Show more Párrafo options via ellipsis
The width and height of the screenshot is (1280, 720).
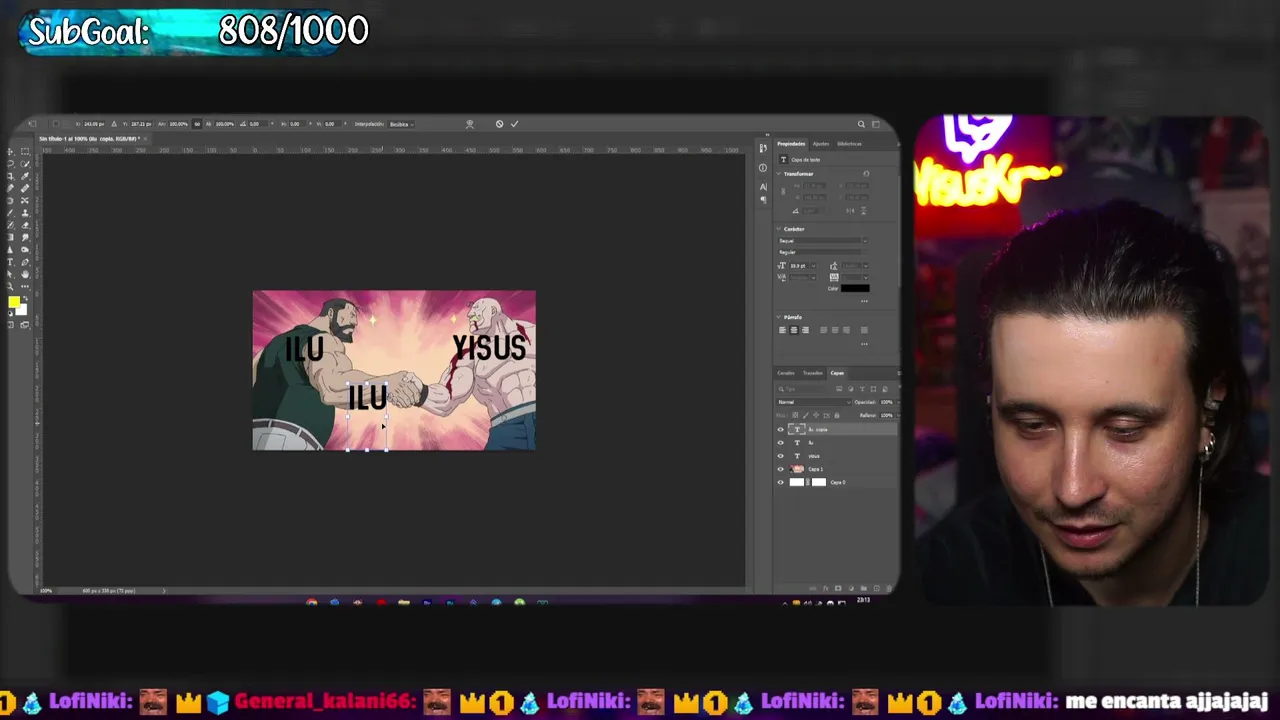coord(864,344)
